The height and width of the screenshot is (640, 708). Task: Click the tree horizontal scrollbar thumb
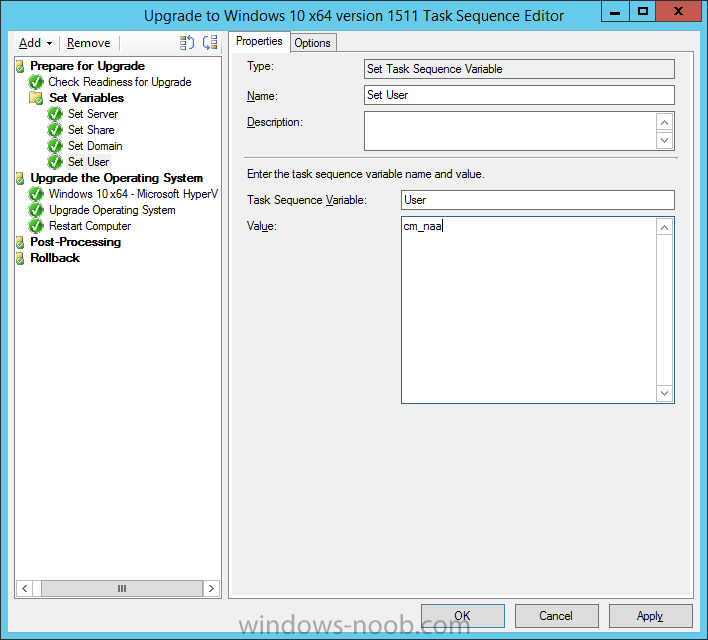coord(122,589)
